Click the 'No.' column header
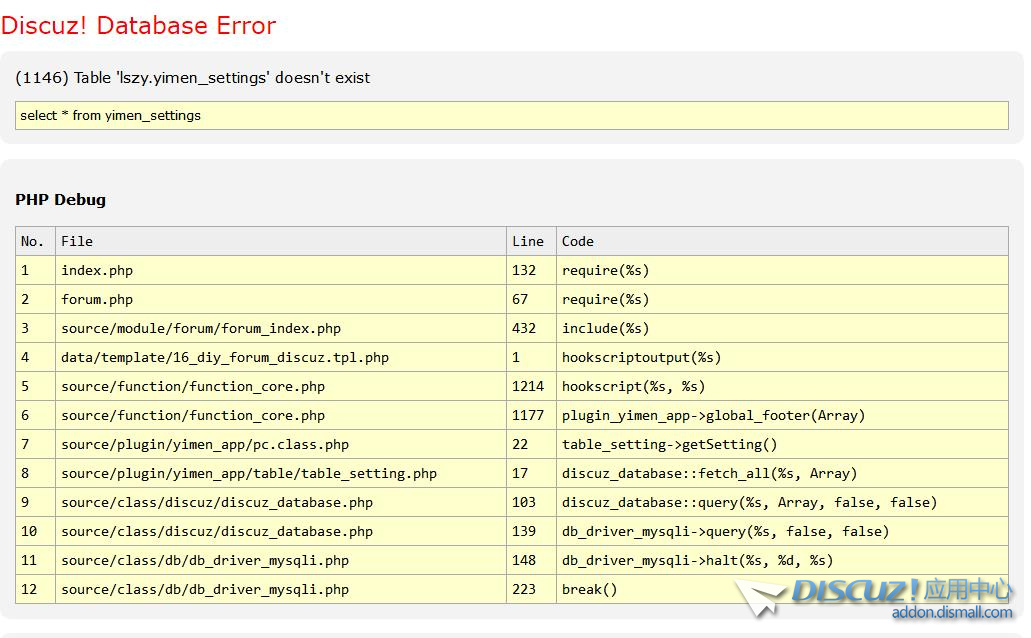The width and height of the screenshot is (1031, 638). pyautogui.click(x=33, y=241)
